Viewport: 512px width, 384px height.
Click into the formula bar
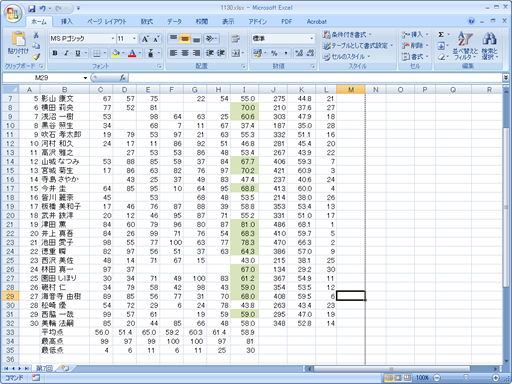tap(315, 78)
